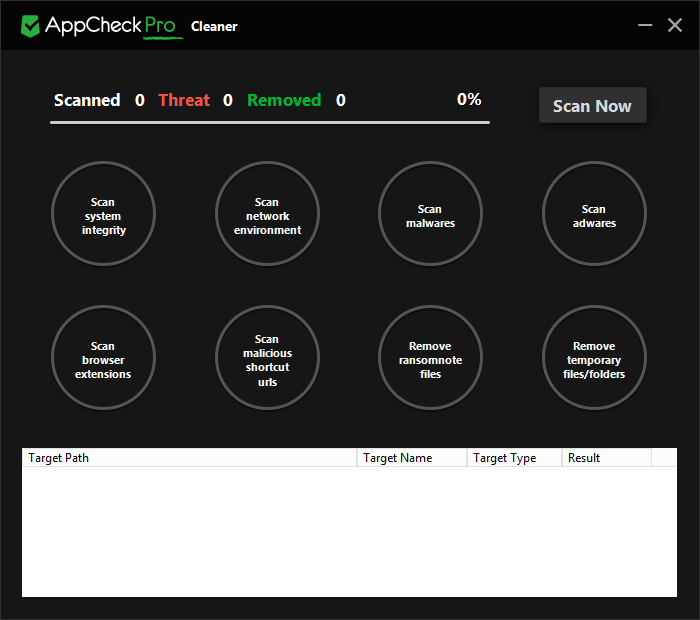Toggle the Scan malwares circle
The image size is (700, 620).
(x=430, y=216)
